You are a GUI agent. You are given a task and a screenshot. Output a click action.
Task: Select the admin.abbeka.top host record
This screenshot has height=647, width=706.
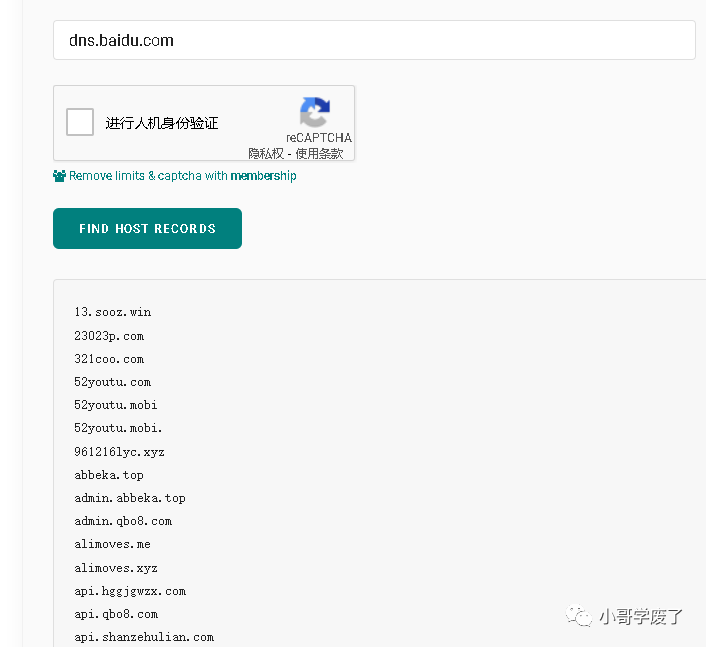pos(130,498)
